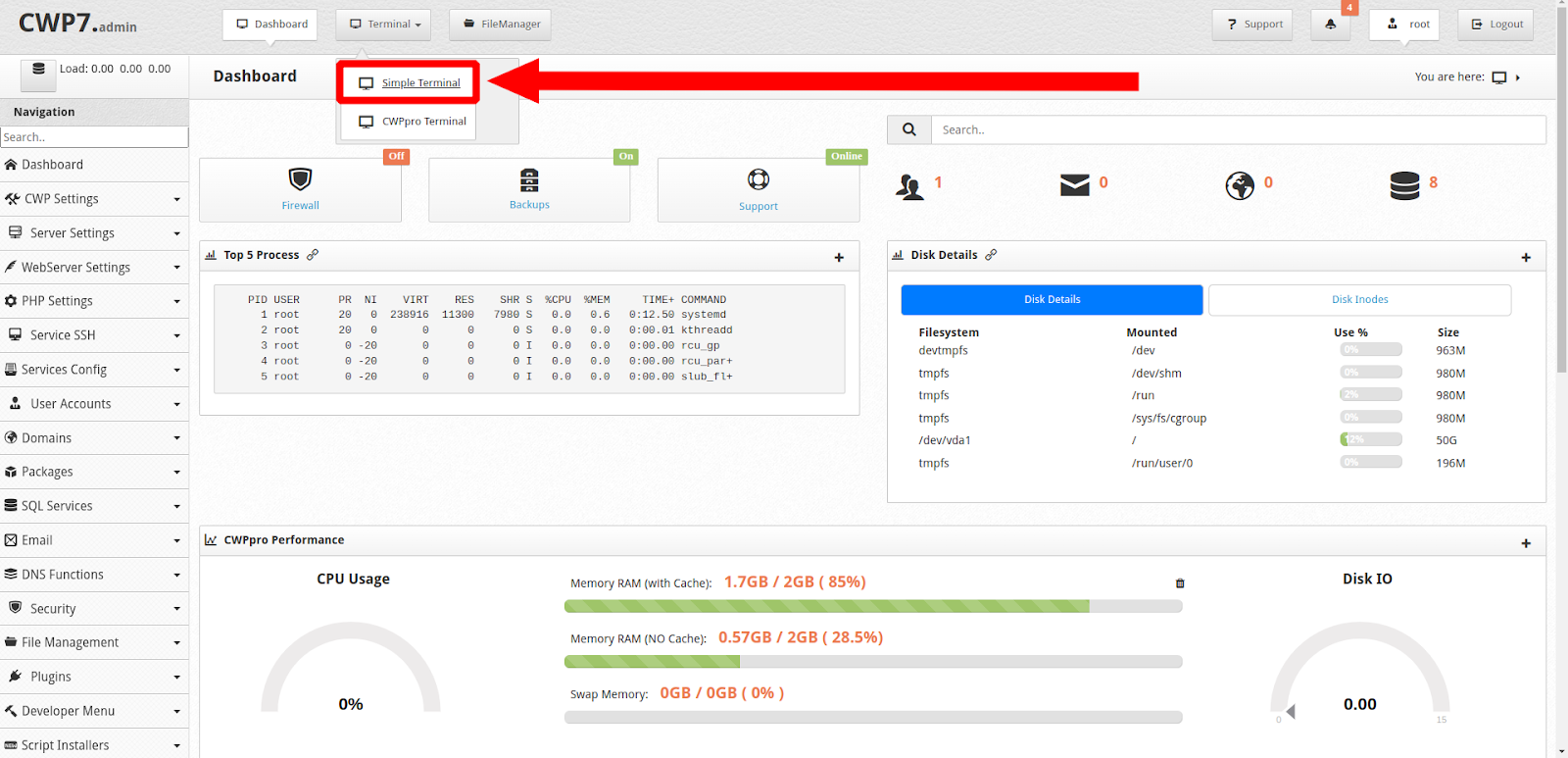Select Simple Terminal menu entry
The width and height of the screenshot is (1568, 758).
click(409, 83)
